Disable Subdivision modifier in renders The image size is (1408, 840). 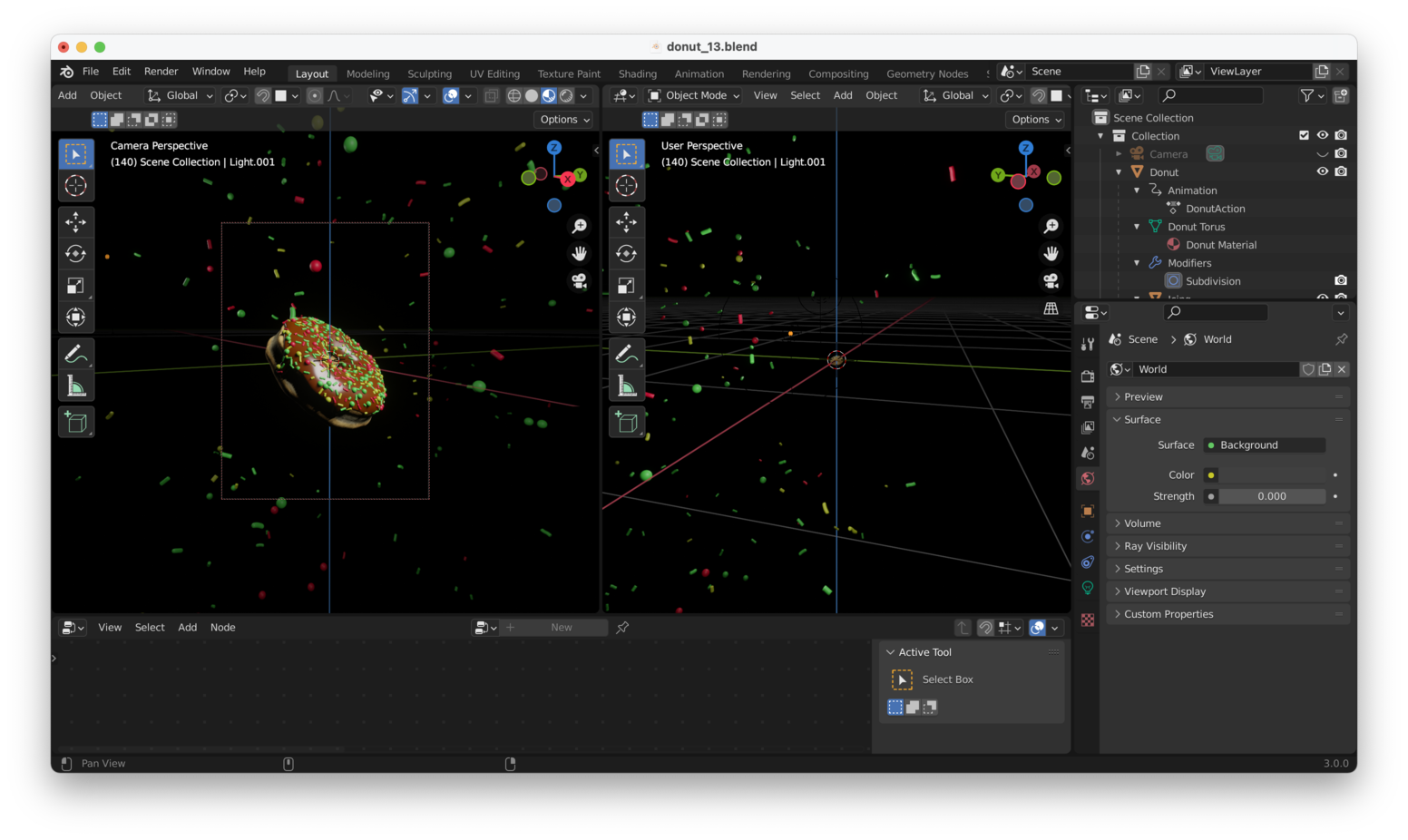[x=1340, y=280]
